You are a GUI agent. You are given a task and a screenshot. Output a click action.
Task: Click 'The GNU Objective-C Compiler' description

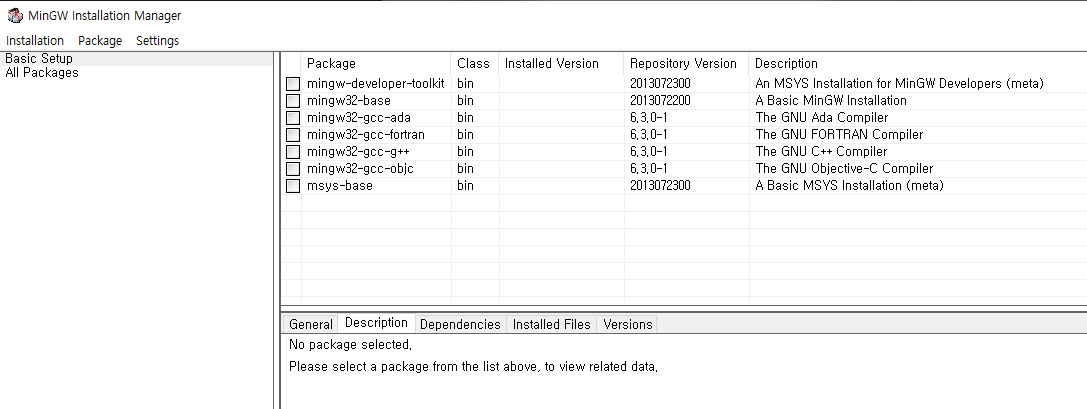[844, 169]
